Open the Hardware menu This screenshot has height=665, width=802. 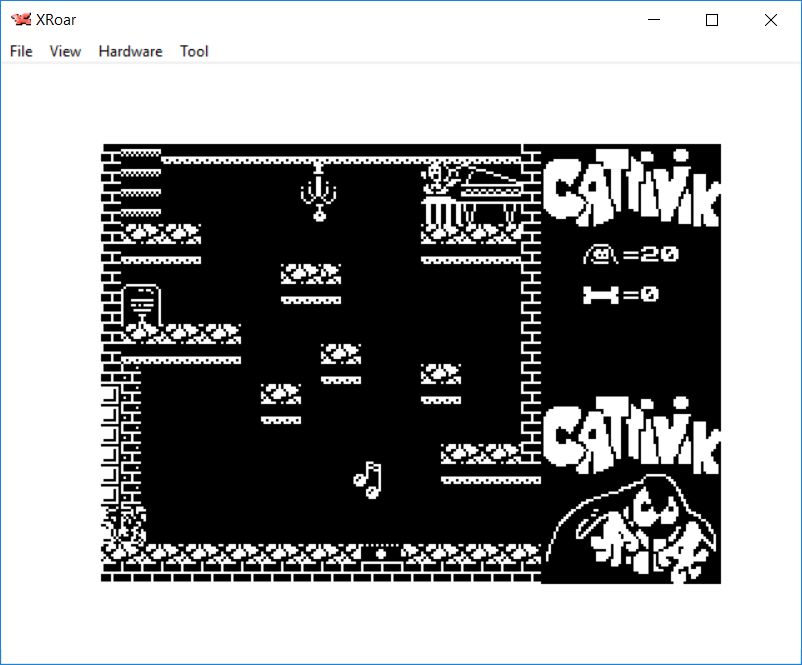(130, 51)
